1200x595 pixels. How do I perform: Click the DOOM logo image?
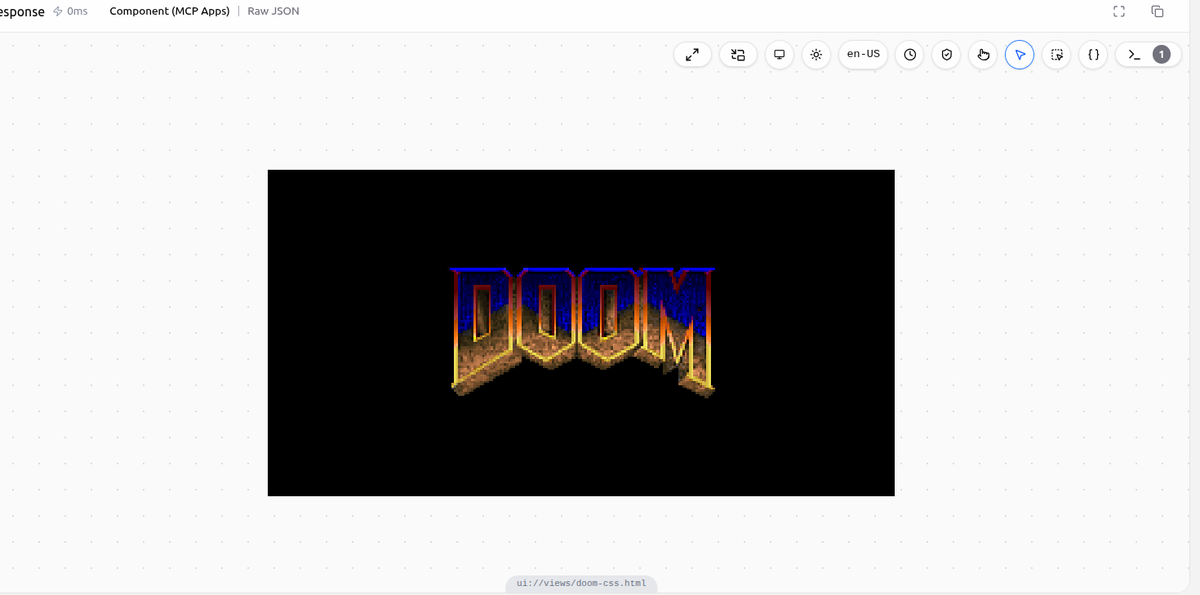pos(582,331)
